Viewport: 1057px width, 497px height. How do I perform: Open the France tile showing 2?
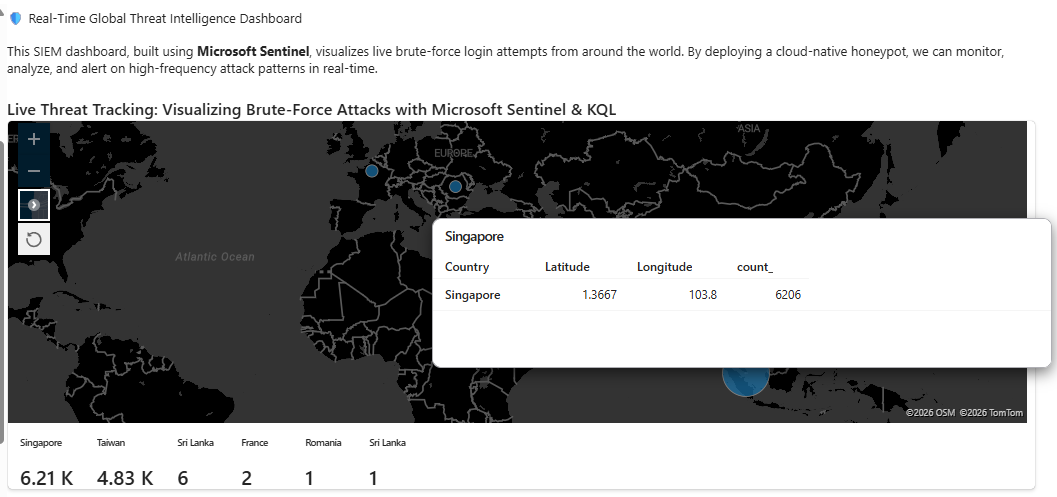255,462
